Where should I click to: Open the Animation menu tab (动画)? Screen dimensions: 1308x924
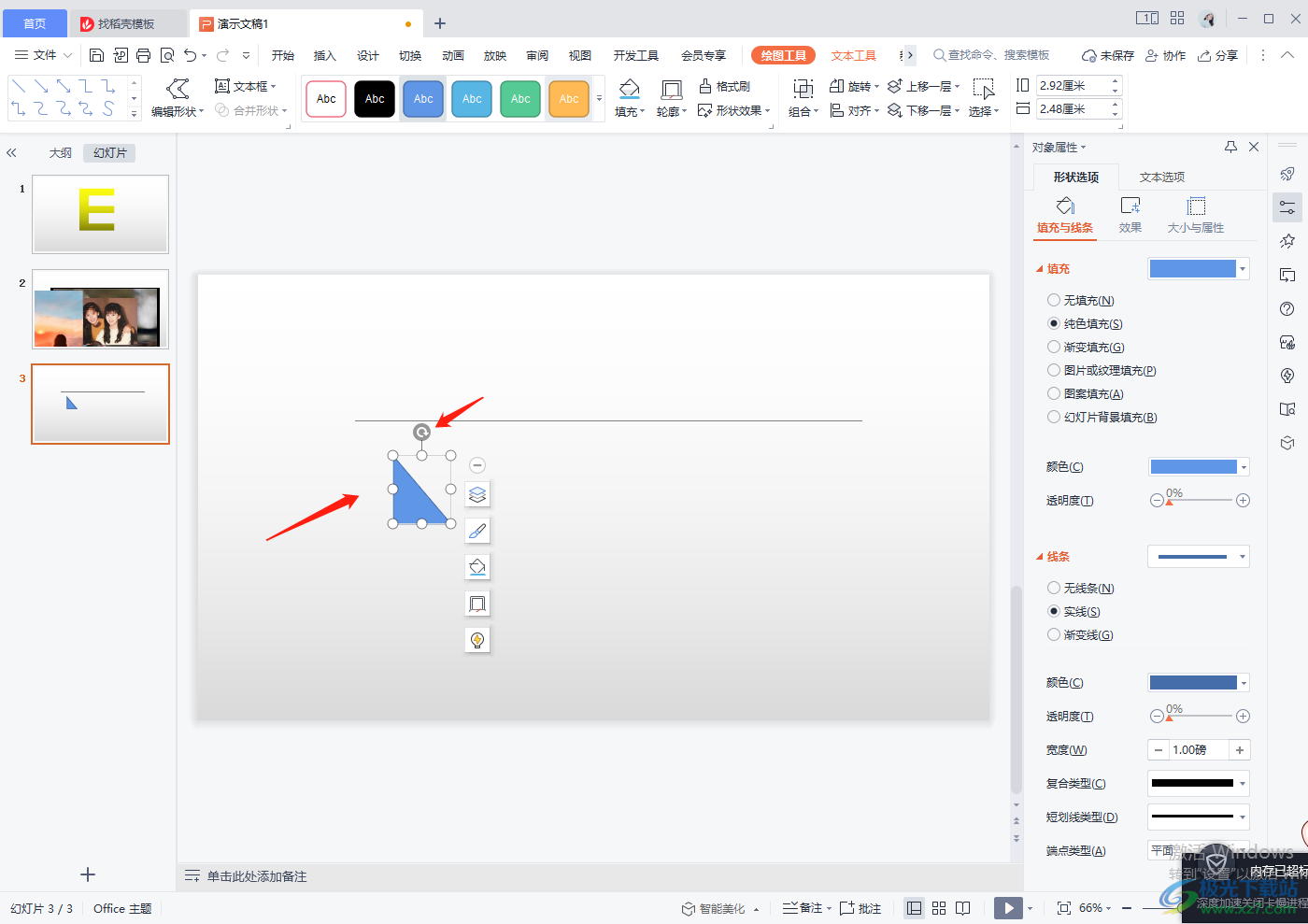(453, 55)
